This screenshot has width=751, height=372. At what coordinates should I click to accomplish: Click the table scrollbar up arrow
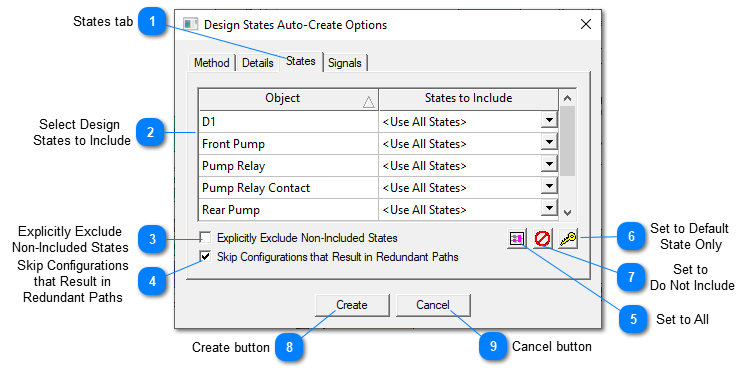coord(568,98)
